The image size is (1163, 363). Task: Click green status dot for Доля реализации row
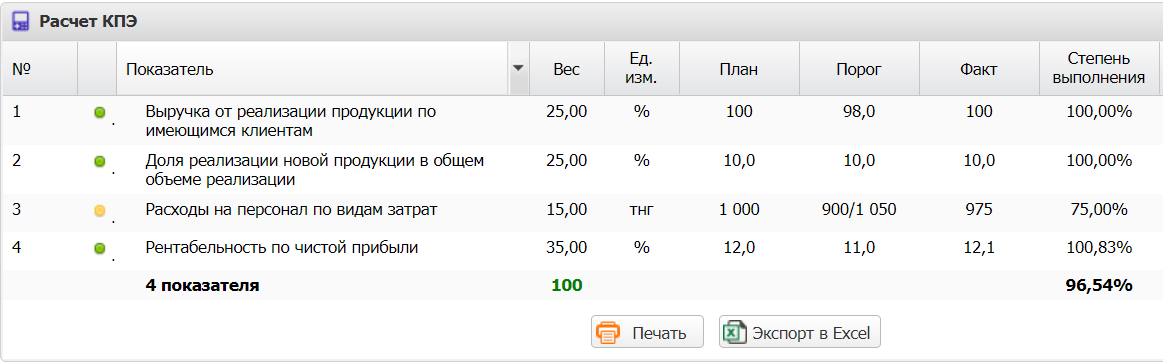pos(99,161)
